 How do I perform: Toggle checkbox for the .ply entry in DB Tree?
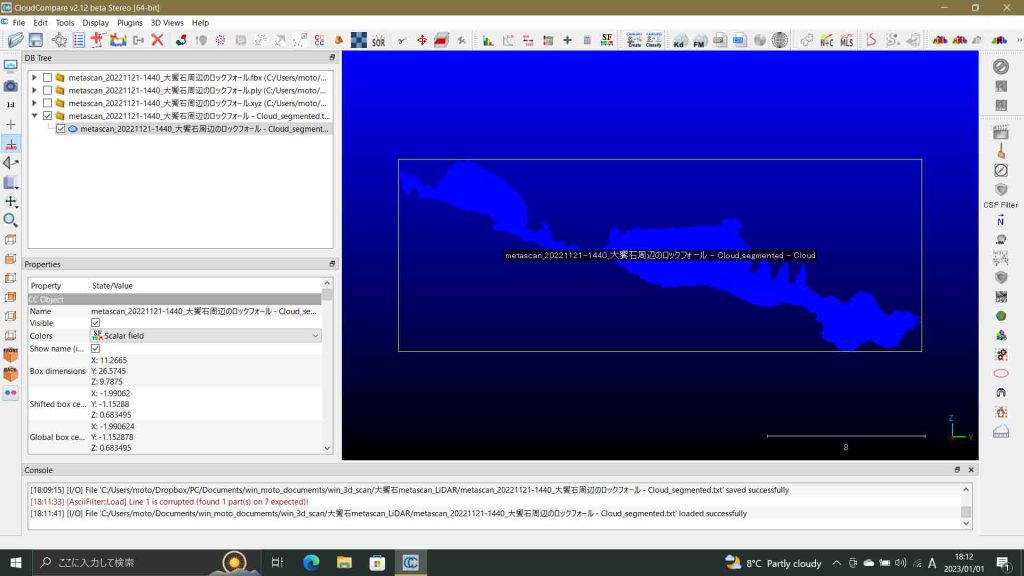[48, 90]
